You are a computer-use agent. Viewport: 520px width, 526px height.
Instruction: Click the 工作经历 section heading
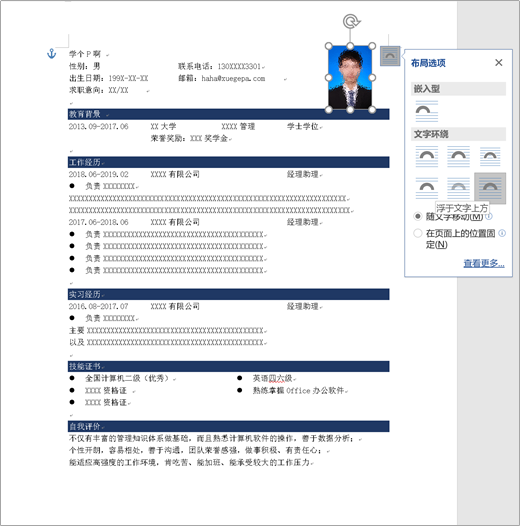pos(85,162)
